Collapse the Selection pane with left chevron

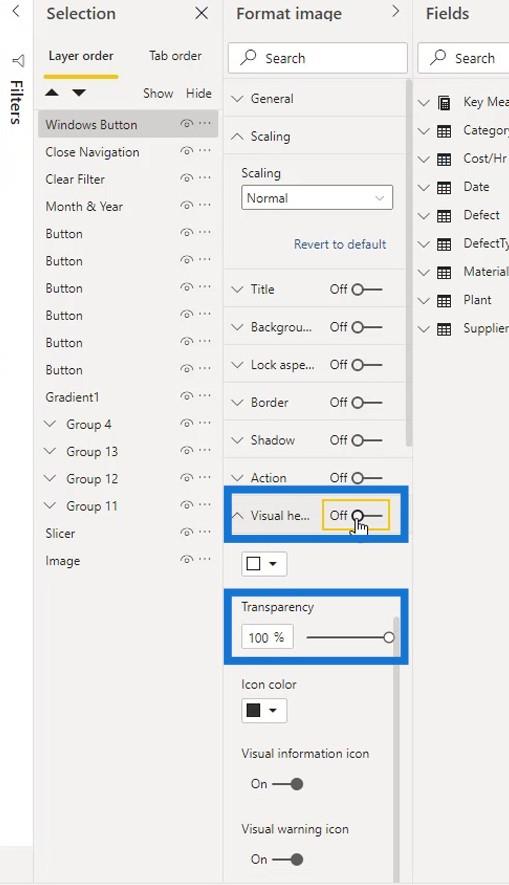[16, 11]
